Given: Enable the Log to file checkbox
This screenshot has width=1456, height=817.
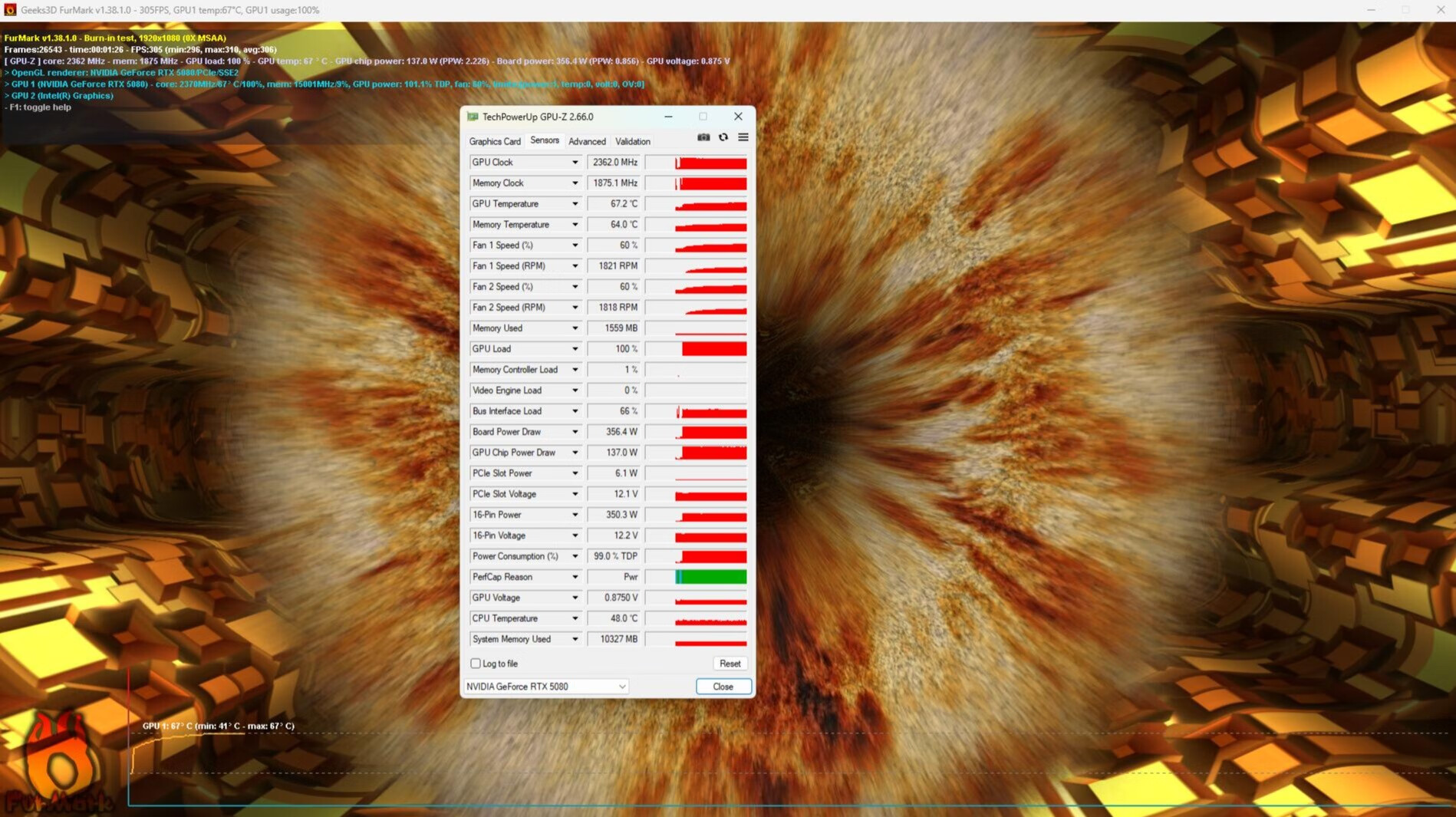Looking at the screenshot, I should [x=476, y=664].
